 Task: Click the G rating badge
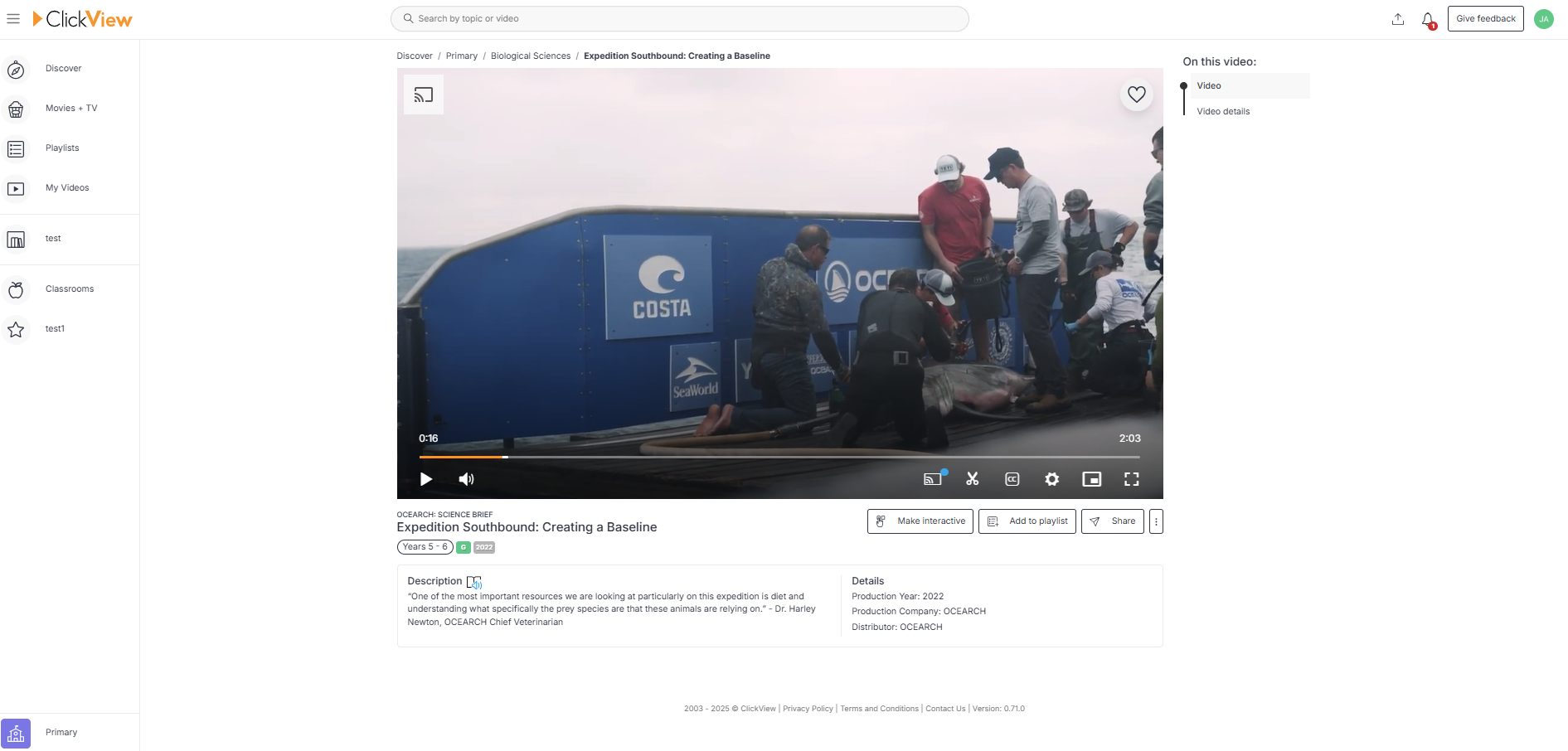coord(464,547)
